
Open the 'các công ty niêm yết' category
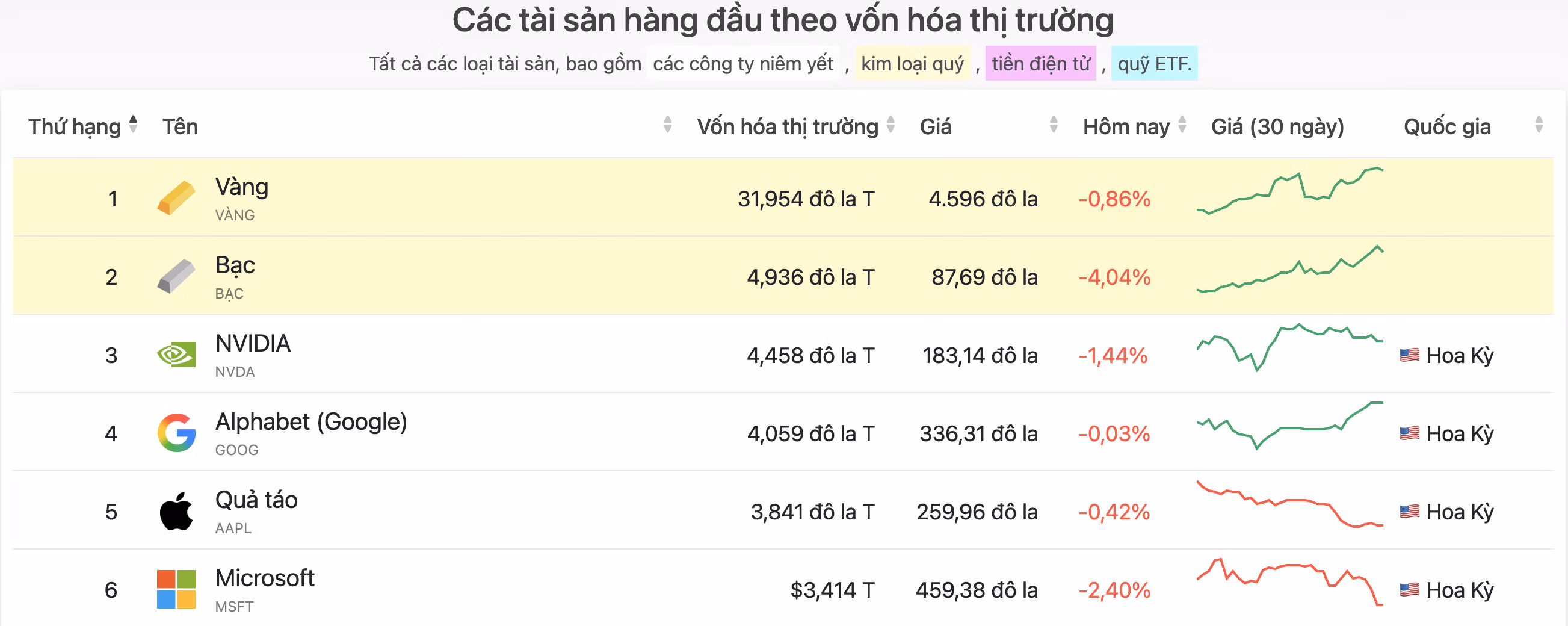(742, 63)
